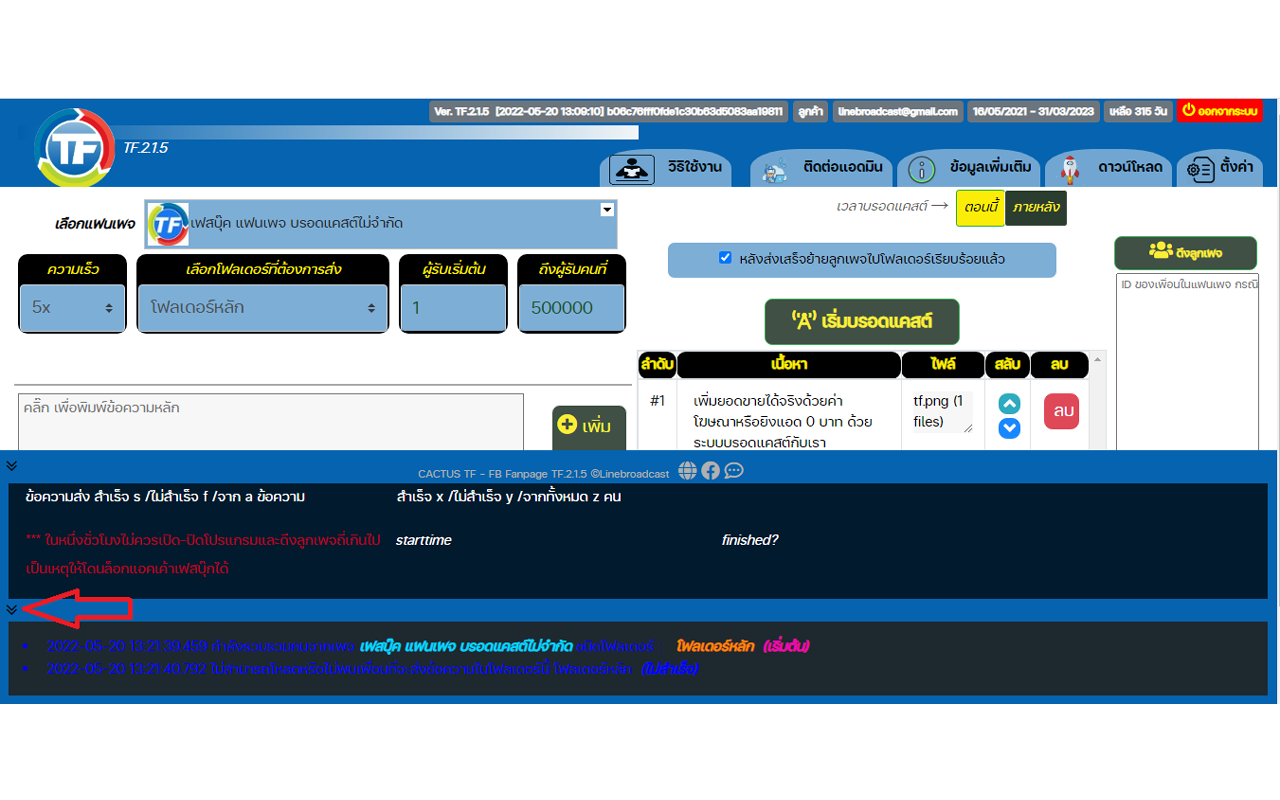Click the TF page avatar in fanpage selector
Viewport: 1280px width, 800px height.
[x=168, y=224]
